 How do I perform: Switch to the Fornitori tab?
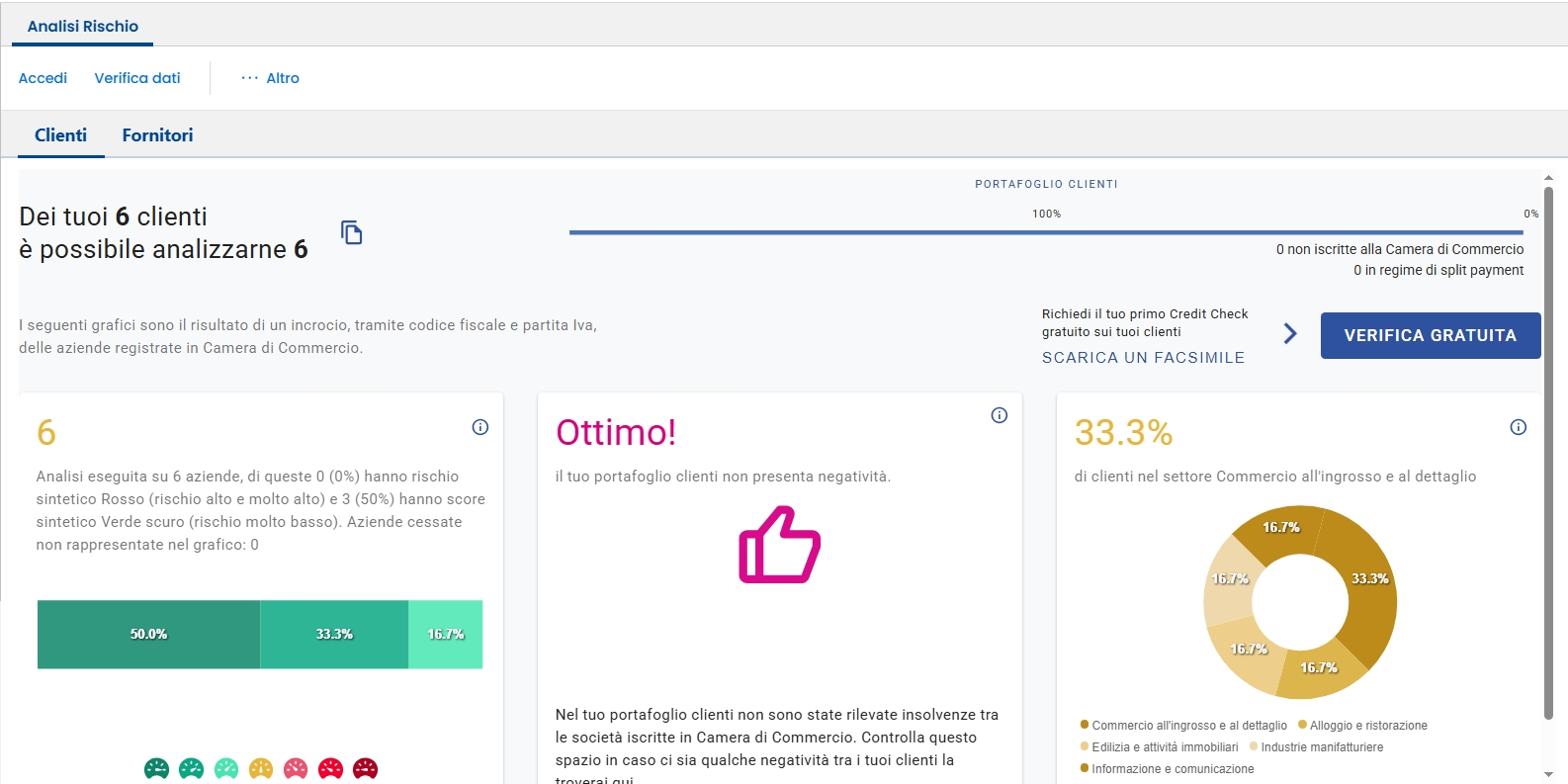[x=157, y=135]
